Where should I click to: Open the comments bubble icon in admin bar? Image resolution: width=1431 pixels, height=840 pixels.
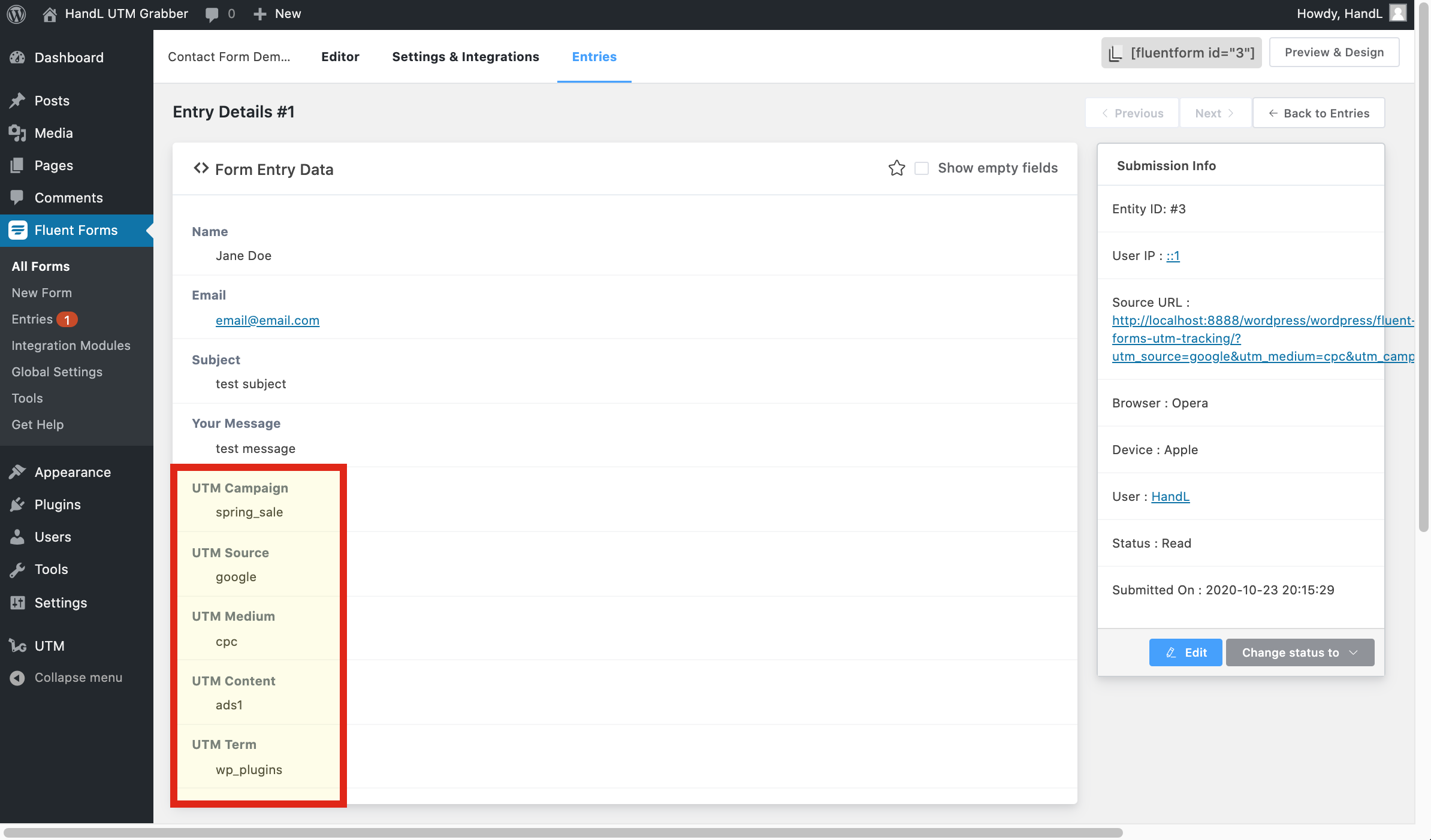212,14
